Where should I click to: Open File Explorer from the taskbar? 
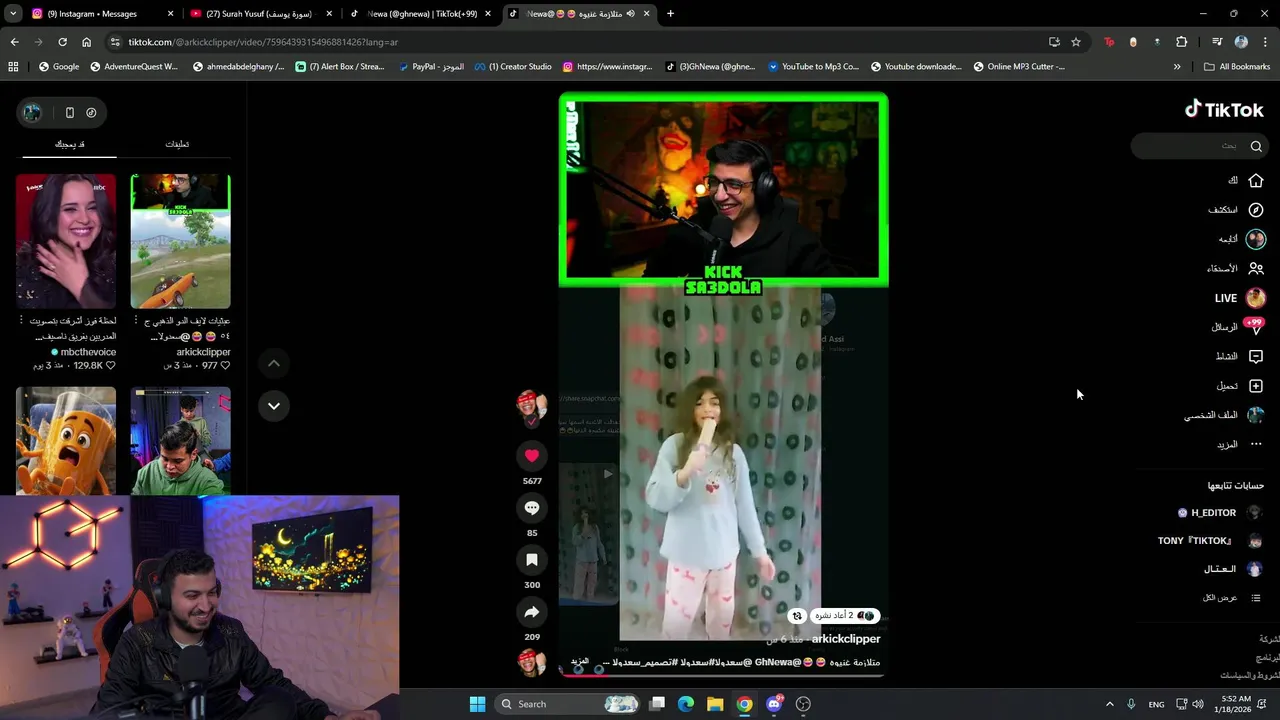(x=715, y=704)
